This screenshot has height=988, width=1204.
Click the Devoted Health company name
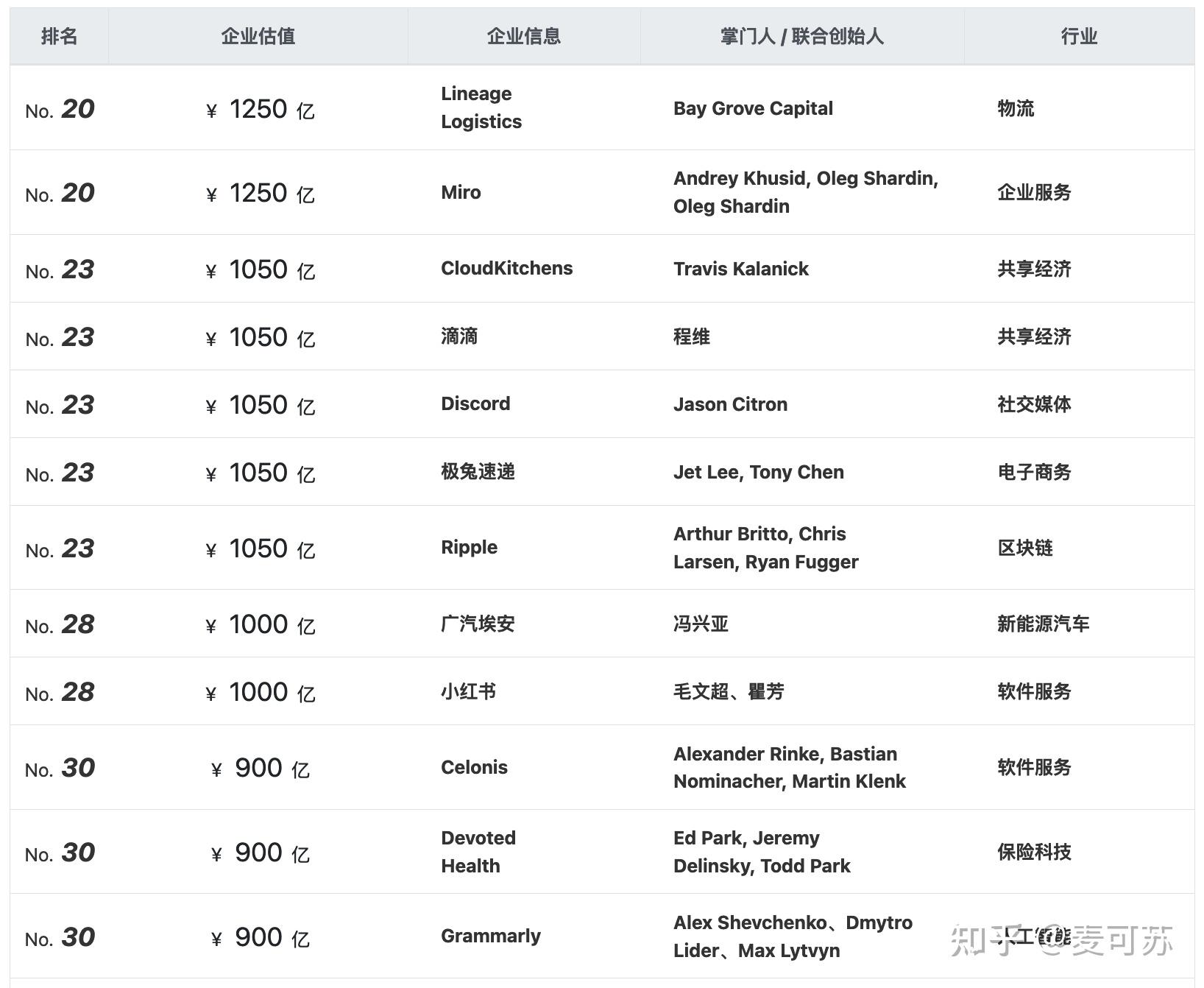point(478,852)
